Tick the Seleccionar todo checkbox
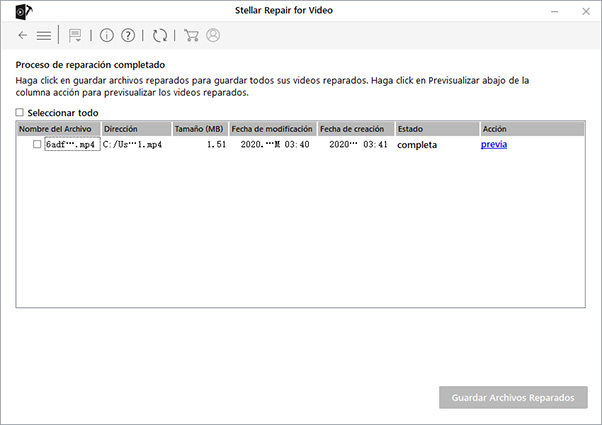This screenshot has width=602, height=425. click(20, 112)
